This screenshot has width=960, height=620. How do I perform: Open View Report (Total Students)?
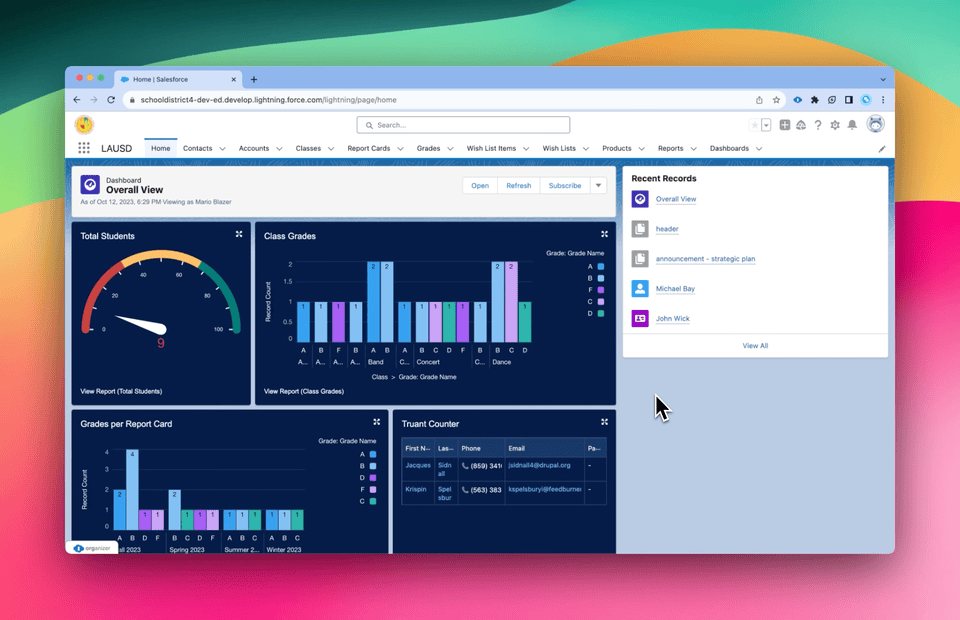click(x=121, y=391)
